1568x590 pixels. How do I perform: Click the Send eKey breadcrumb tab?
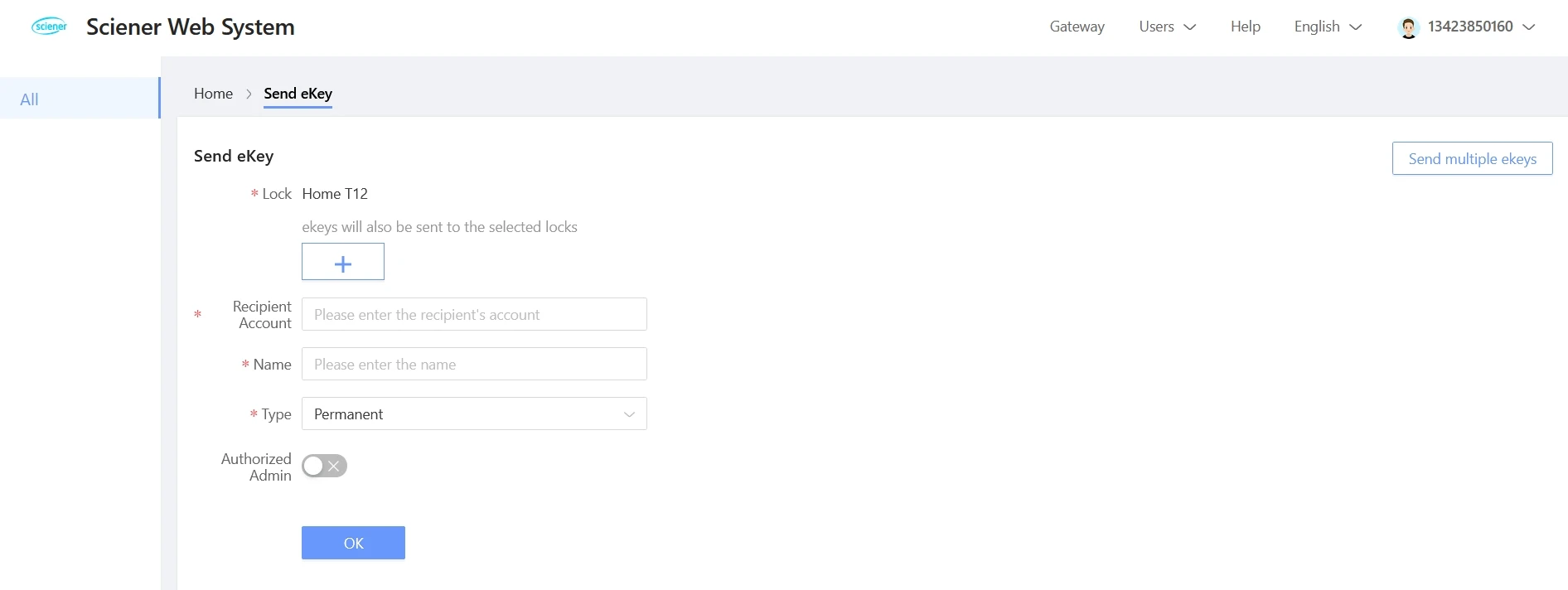[298, 94]
